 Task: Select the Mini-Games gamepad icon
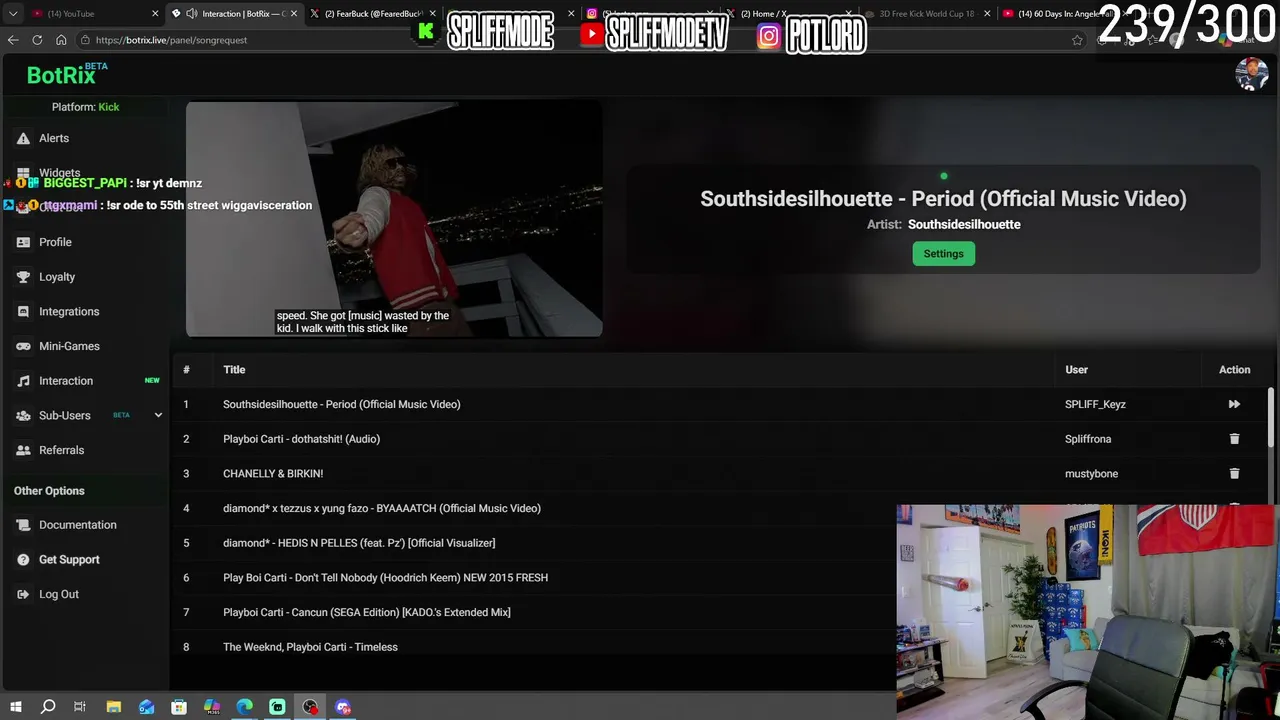(23, 346)
